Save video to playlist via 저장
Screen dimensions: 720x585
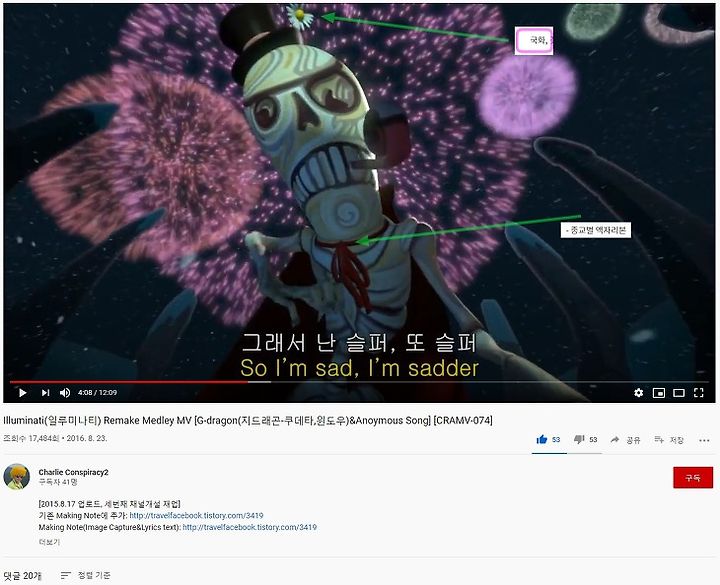(x=669, y=440)
